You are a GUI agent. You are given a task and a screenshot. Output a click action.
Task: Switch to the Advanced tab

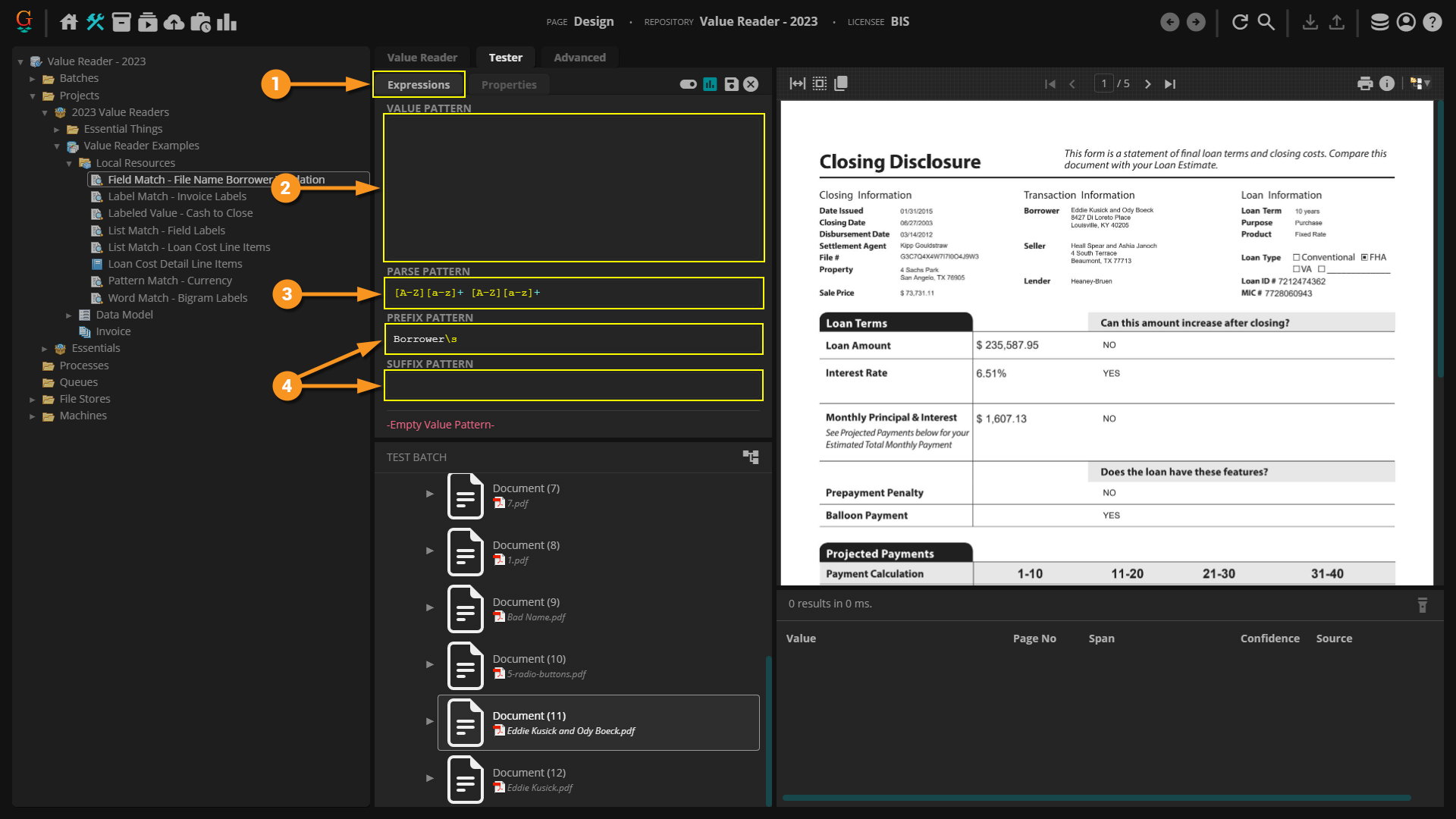tap(579, 58)
